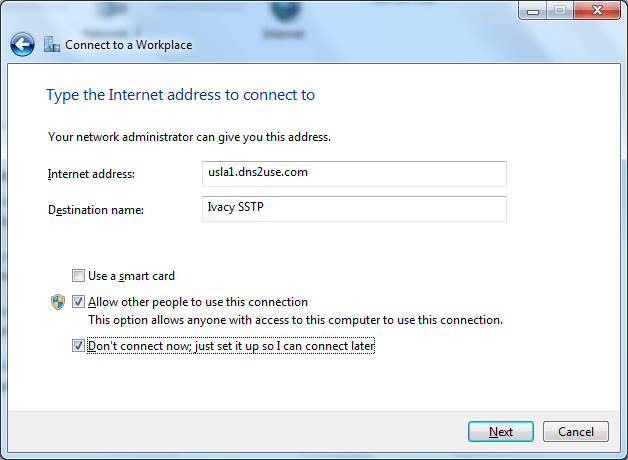
Task: Click the Connect to a Workplace wizard icon
Action: [52, 44]
